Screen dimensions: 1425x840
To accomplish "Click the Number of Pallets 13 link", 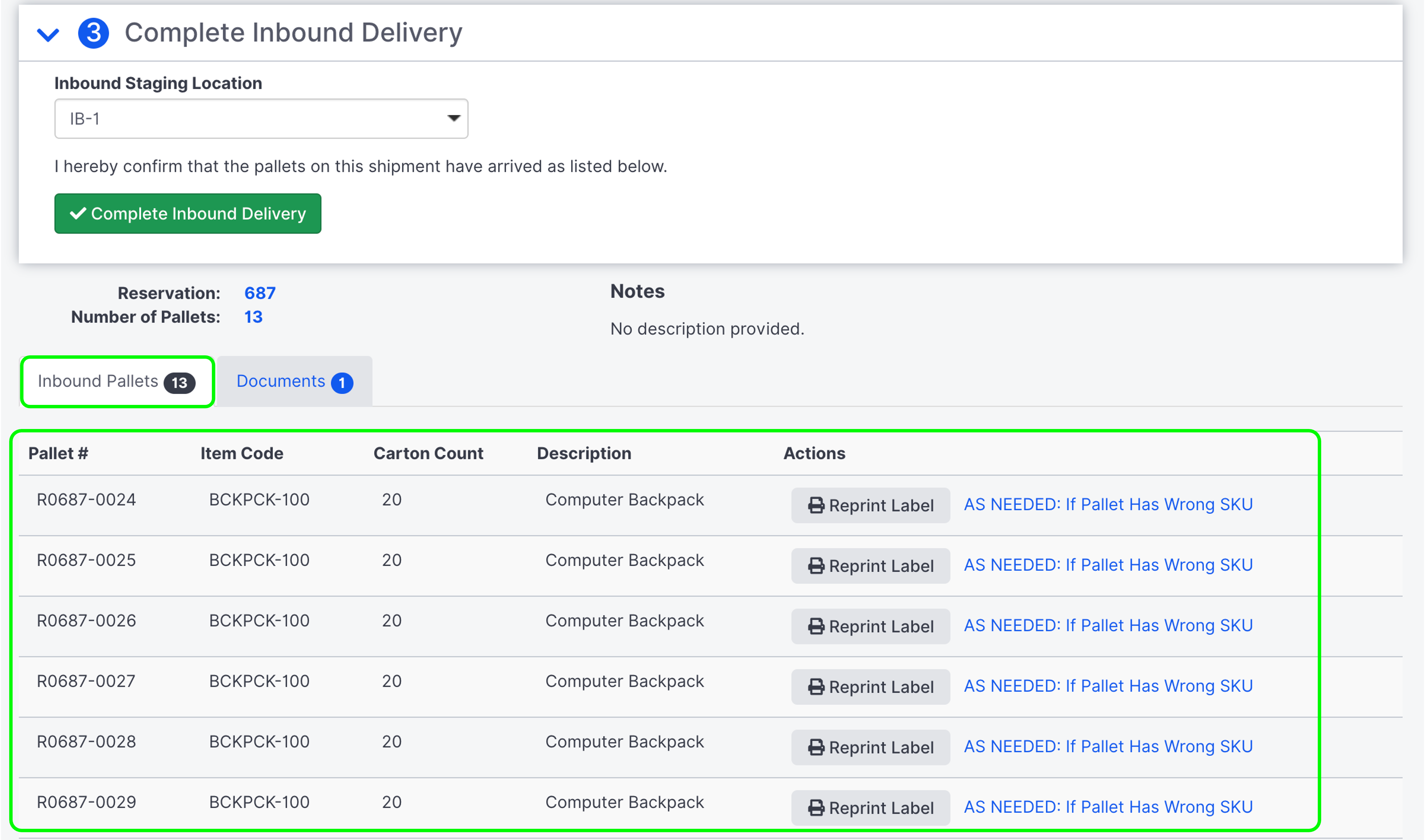I will [x=254, y=317].
